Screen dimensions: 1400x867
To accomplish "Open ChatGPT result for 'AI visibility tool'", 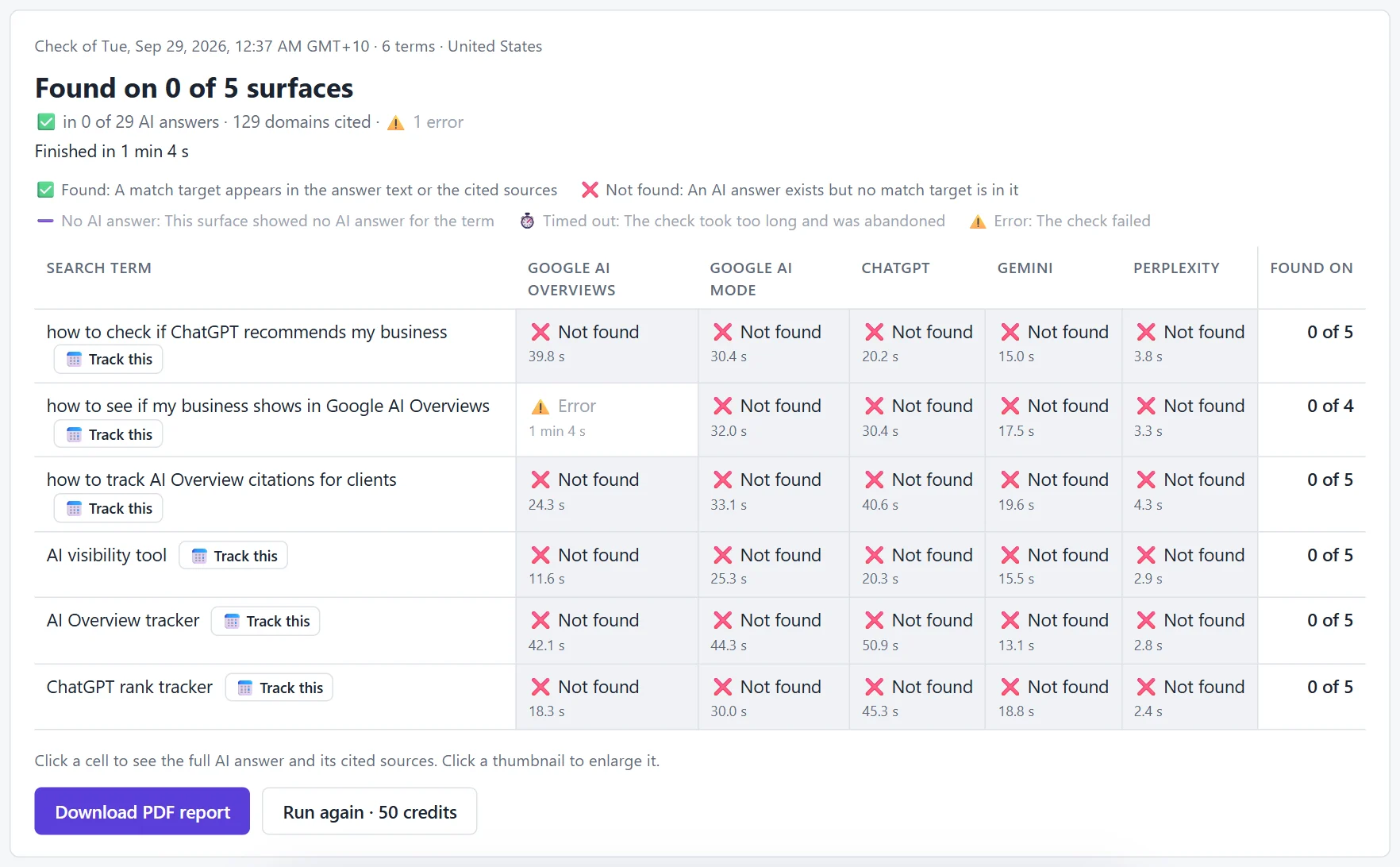I will click(x=917, y=565).
